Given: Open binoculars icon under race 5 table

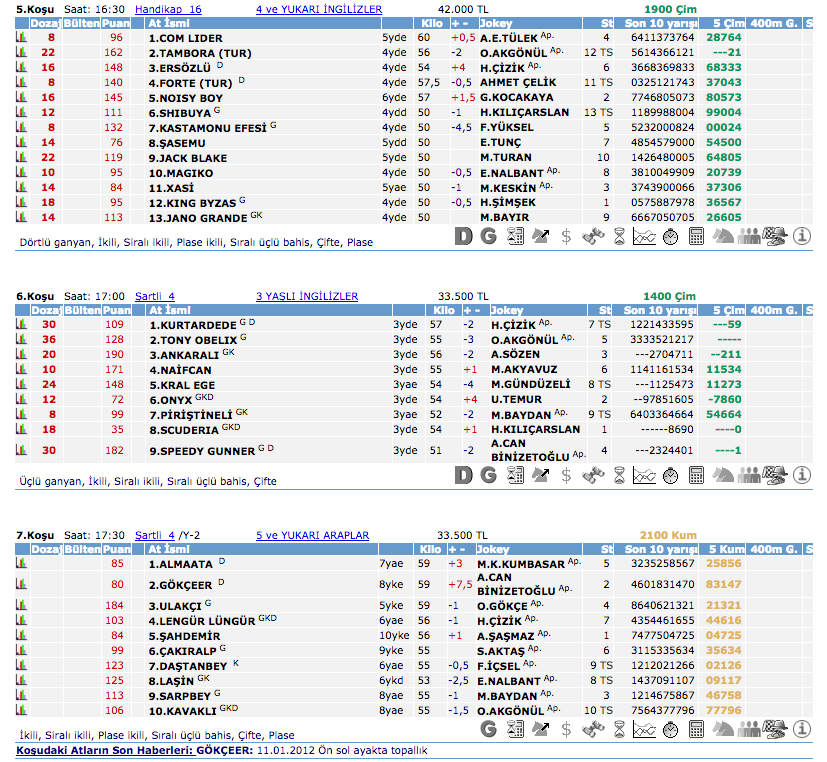Looking at the screenshot, I should pos(593,237).
